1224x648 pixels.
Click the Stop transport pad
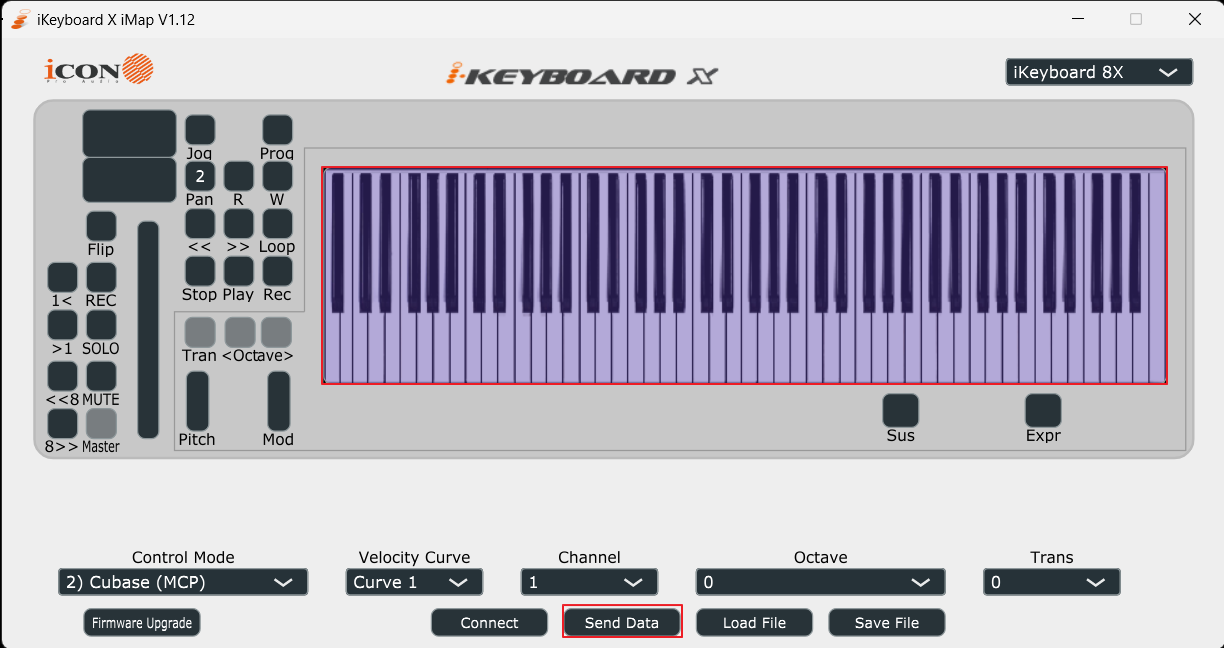coord(200,271)
